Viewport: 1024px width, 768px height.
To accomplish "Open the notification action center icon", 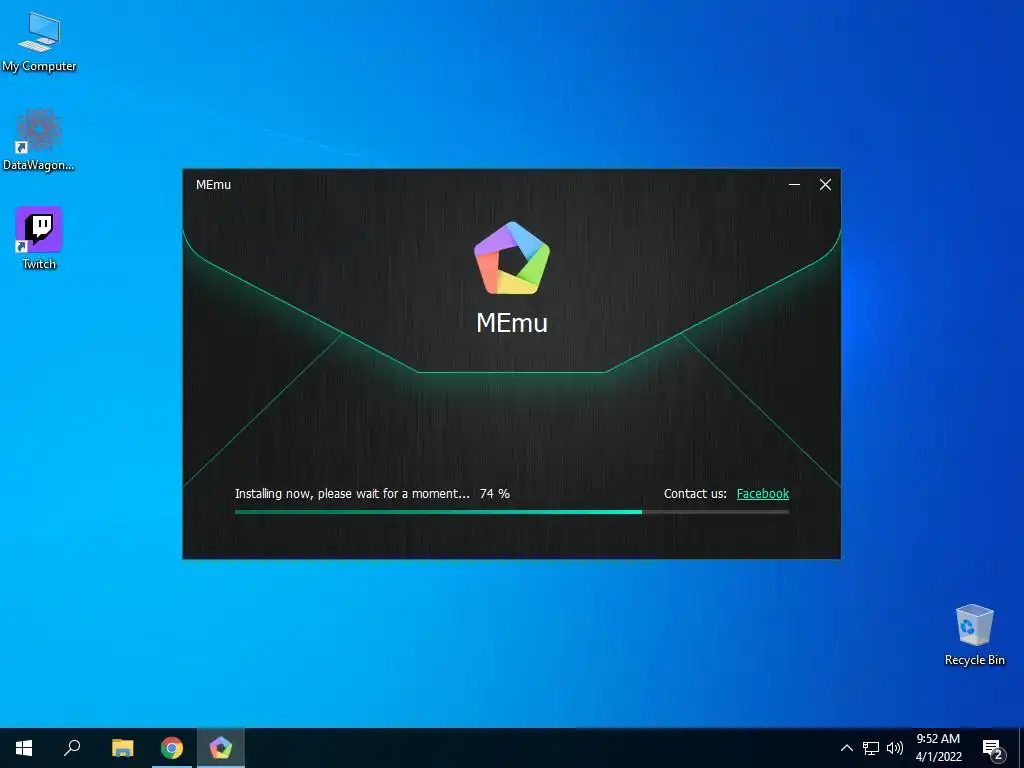I will [x=992, y=748].
